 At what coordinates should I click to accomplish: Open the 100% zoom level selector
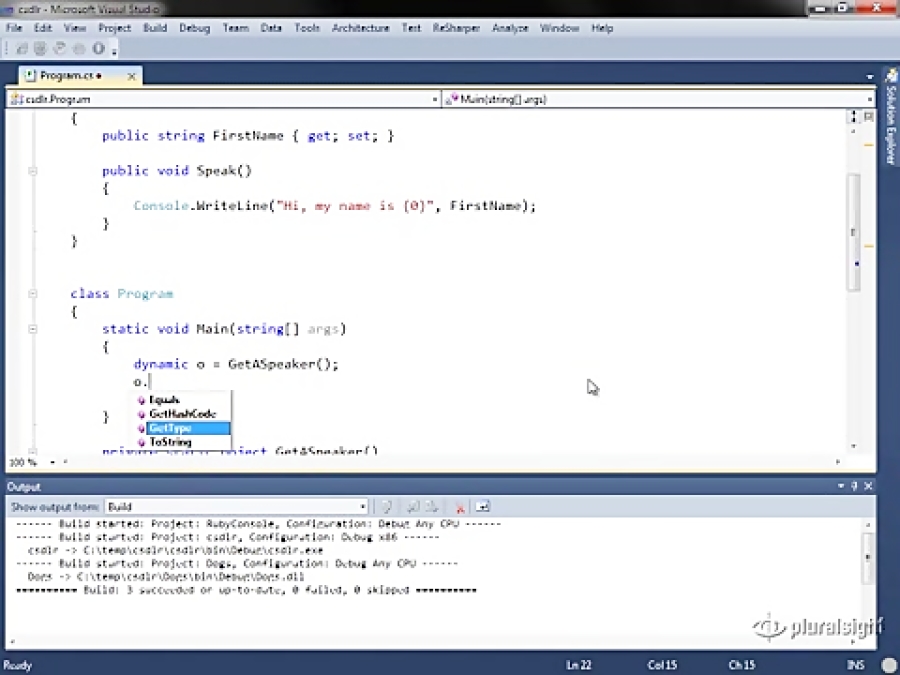tap(16, 463)
